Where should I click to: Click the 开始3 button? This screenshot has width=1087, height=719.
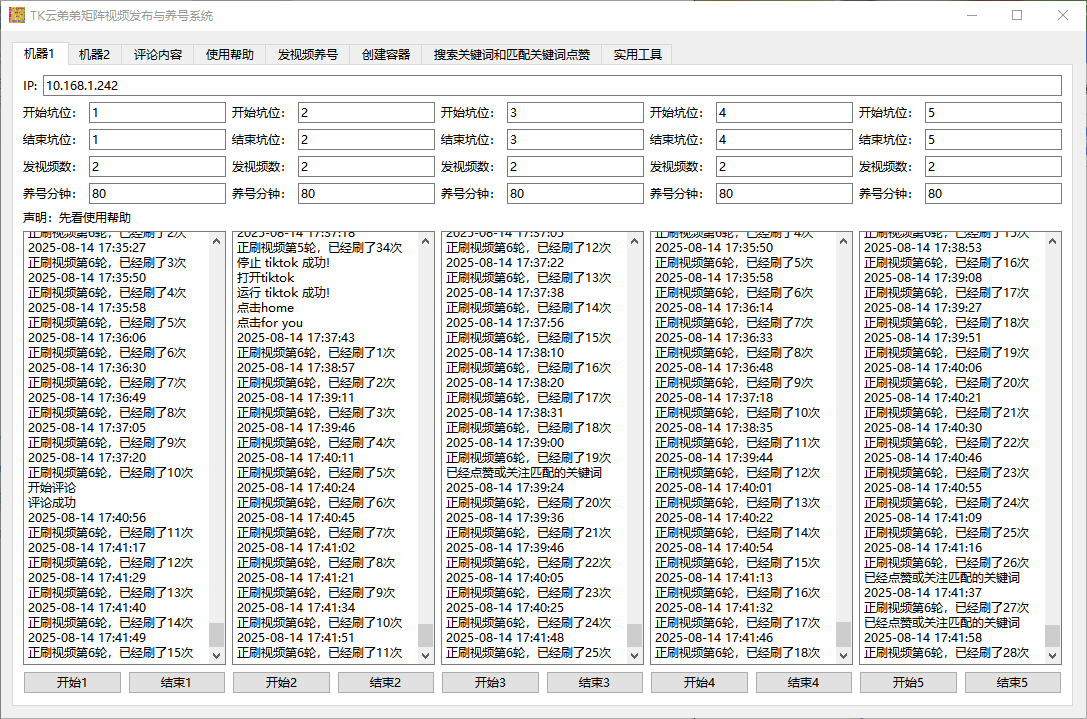[x=490, y=682]
